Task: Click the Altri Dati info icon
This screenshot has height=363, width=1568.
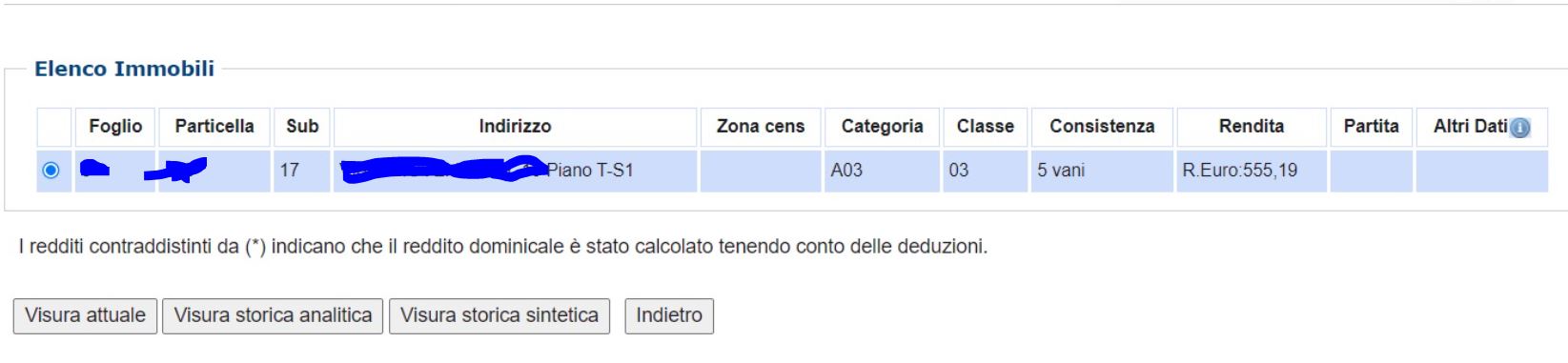Action: point(1520,128)
